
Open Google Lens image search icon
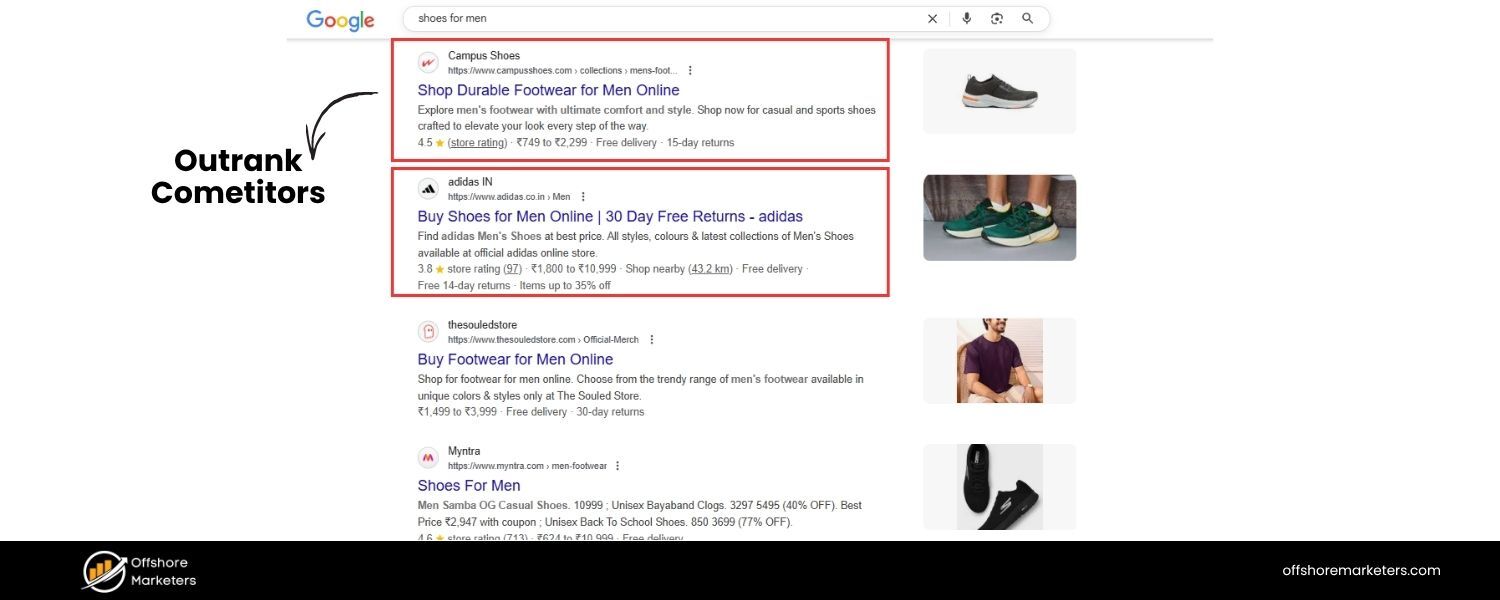tap(996, 18)
